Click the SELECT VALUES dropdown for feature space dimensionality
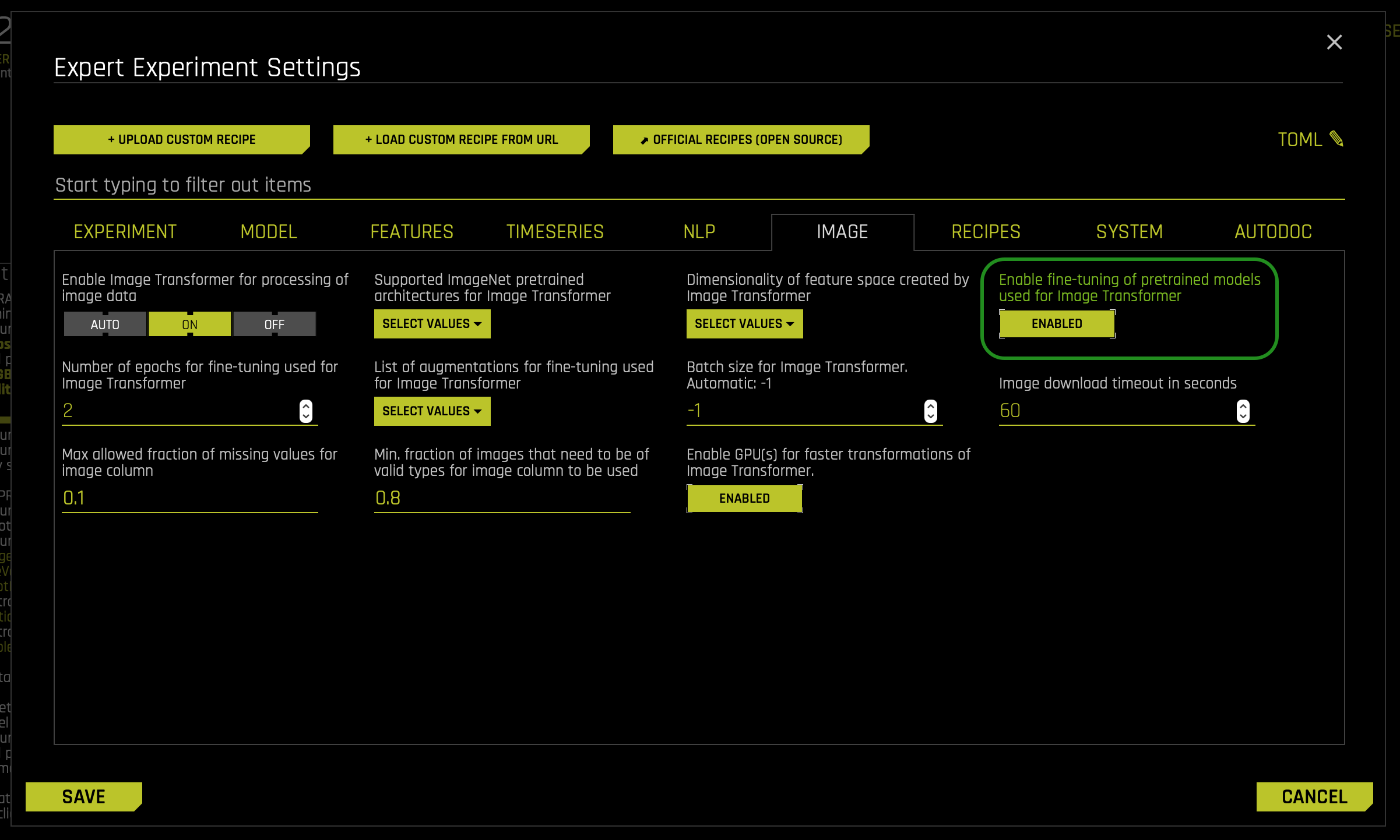This screenshot has height=840, width=1400. point(744,323)
